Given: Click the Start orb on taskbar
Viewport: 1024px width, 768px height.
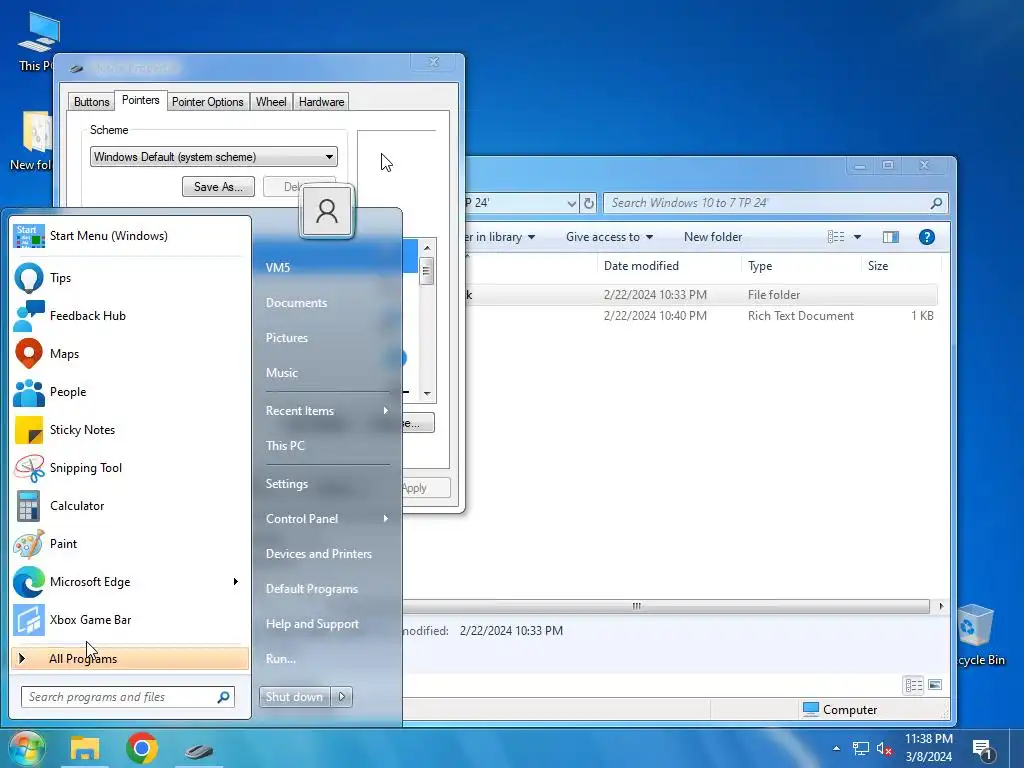Looking at the screenshot, I should (x=26, y=748).
